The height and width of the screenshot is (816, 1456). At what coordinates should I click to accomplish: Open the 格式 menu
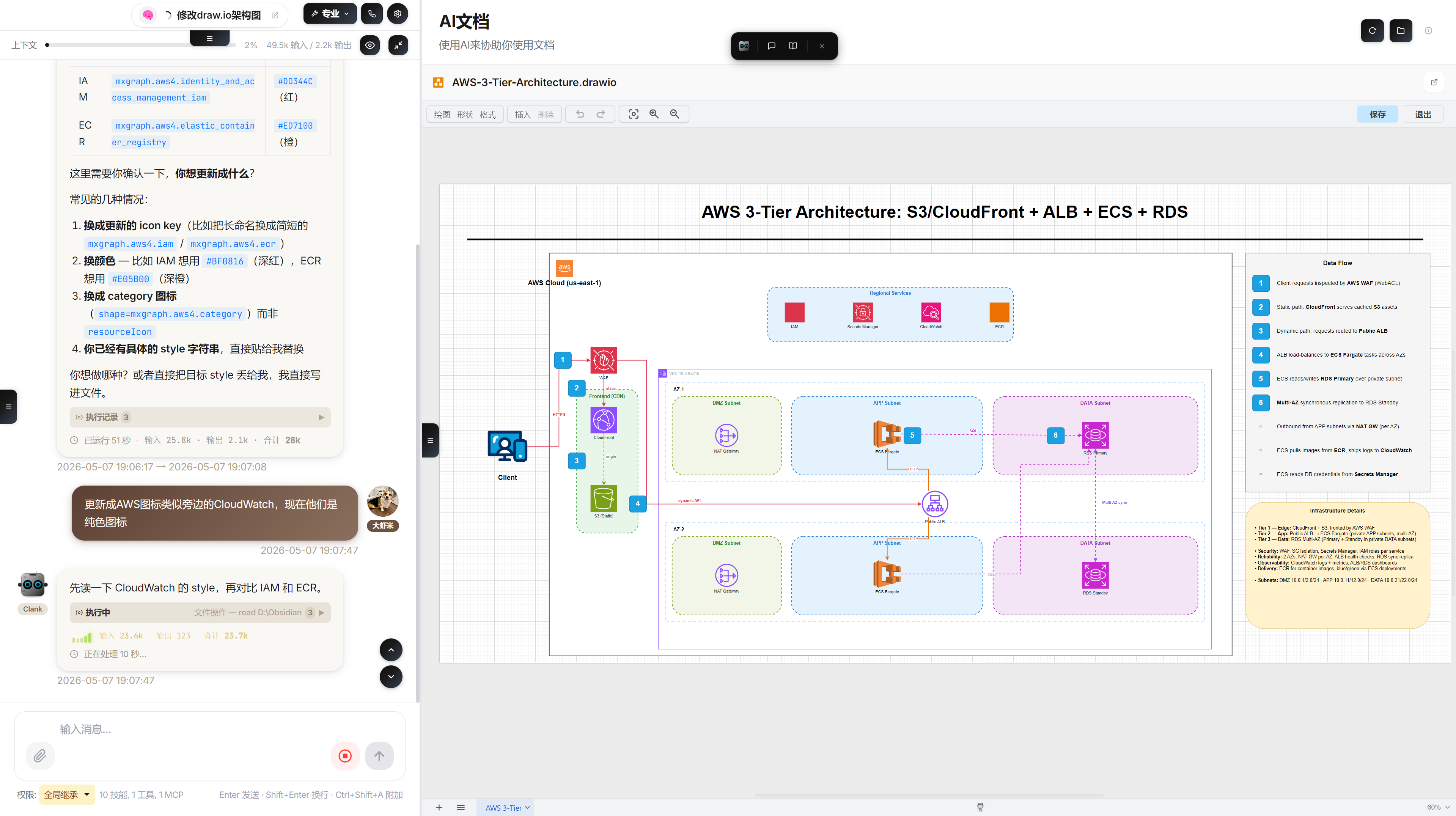[488, 115]
